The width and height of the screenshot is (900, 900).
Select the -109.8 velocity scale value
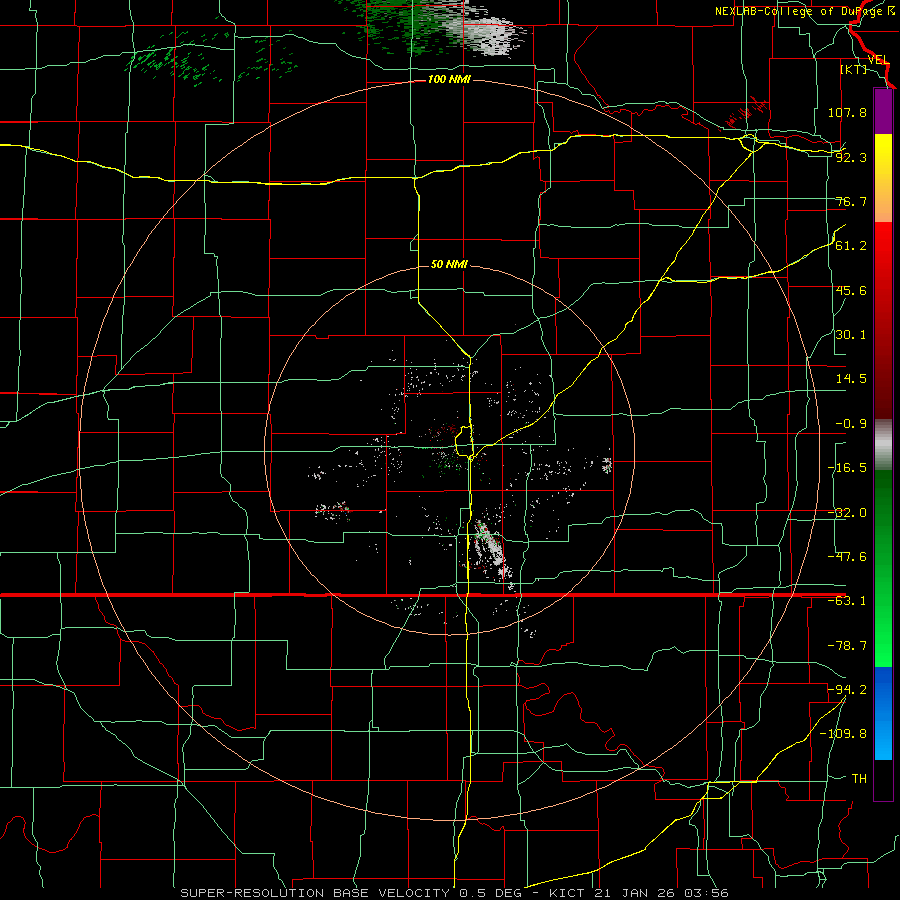coord(843,734)
